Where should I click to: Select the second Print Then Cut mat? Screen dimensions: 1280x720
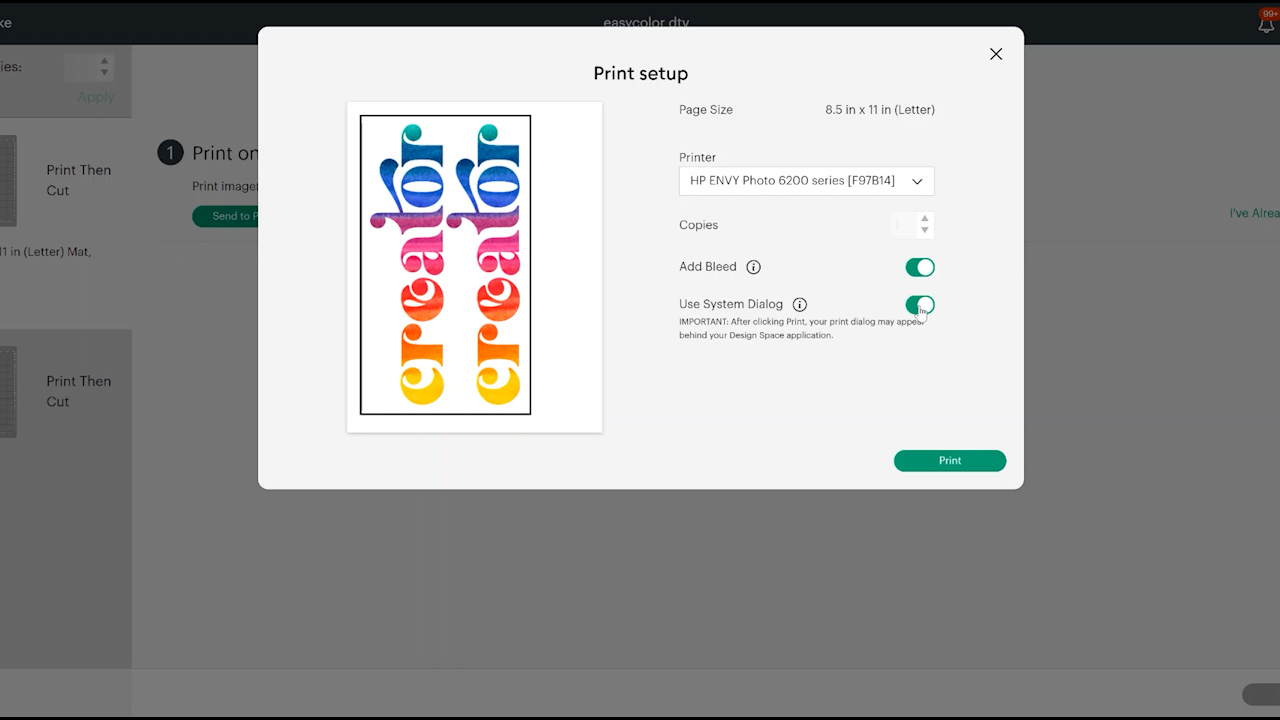tap(65, 391)
